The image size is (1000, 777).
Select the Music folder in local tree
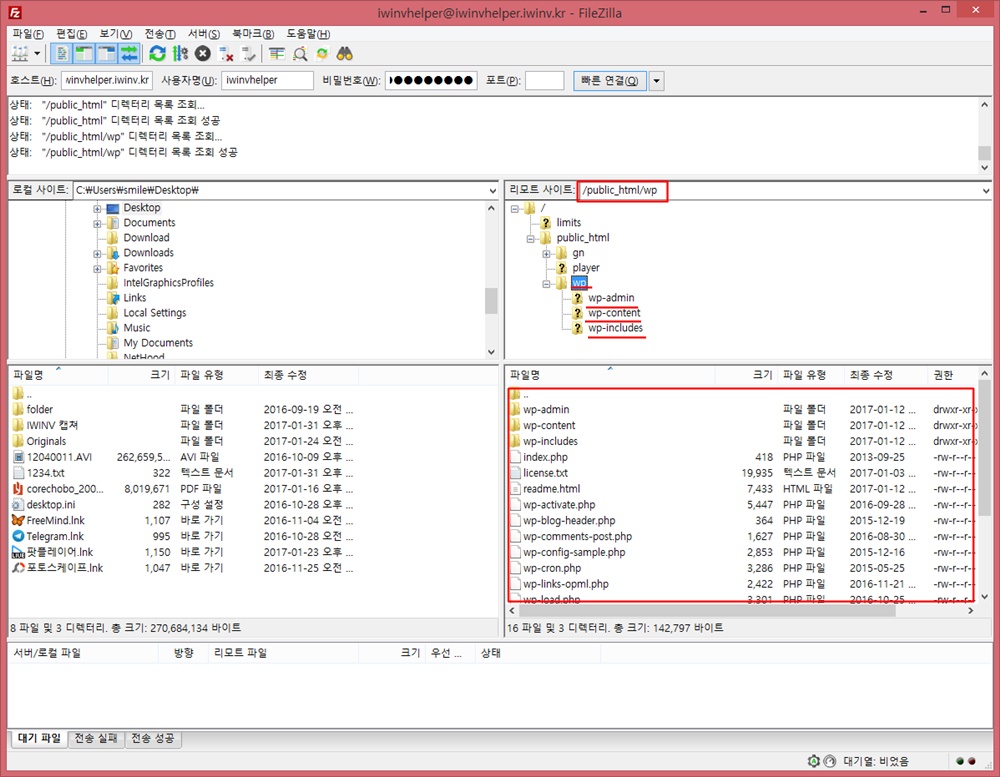136,328
